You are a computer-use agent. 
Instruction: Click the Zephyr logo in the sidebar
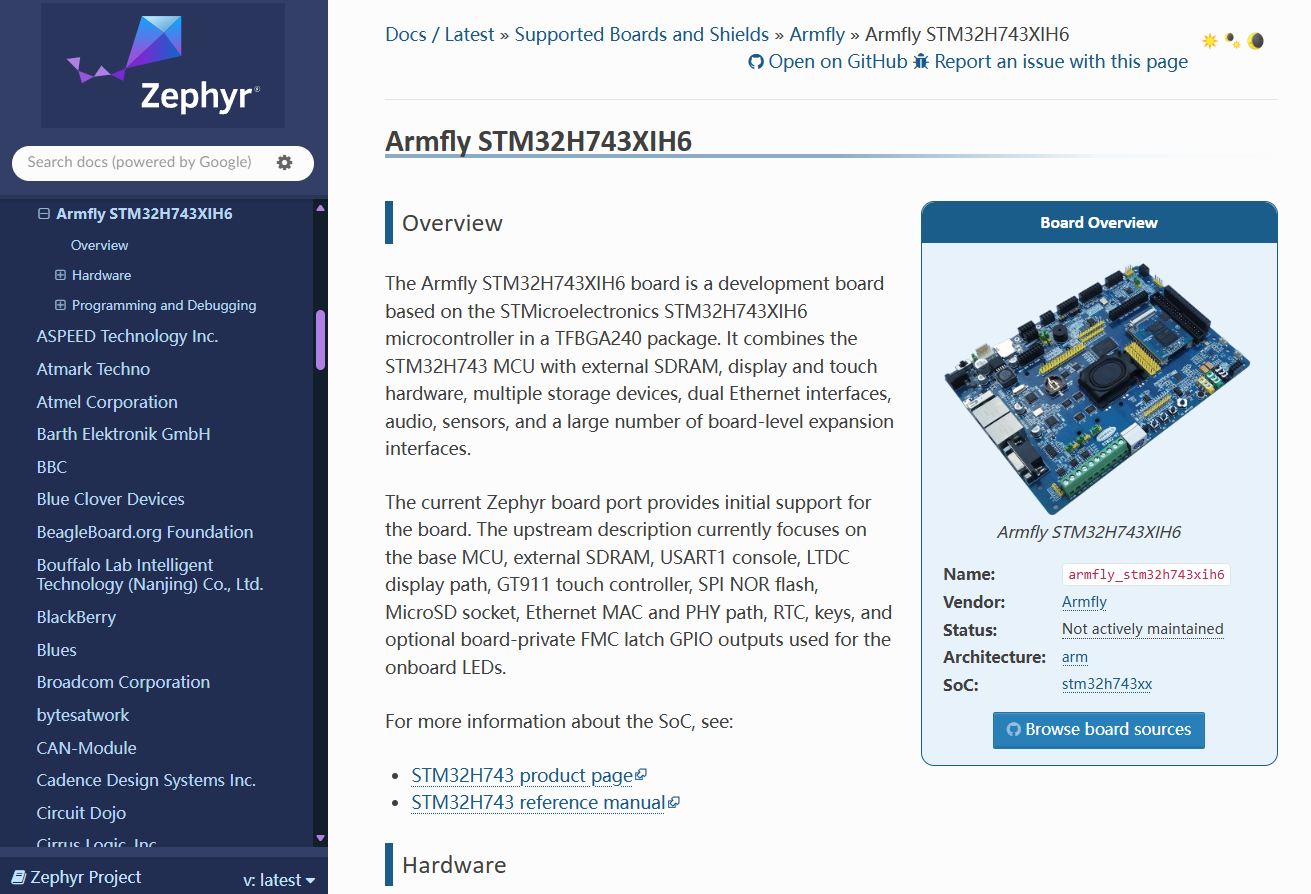(163, 66)
